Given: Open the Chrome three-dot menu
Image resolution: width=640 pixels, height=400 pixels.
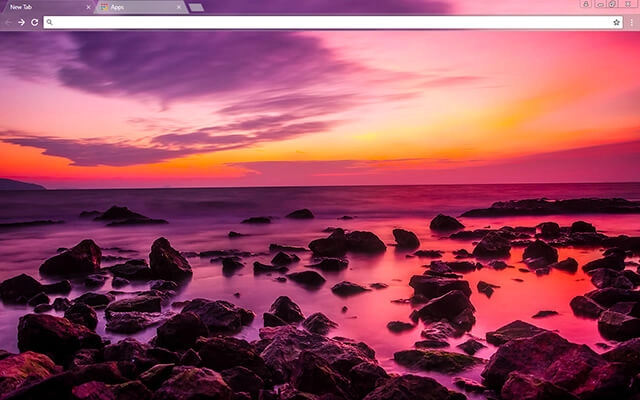Looking at the screenshot, I should (631, 22).
